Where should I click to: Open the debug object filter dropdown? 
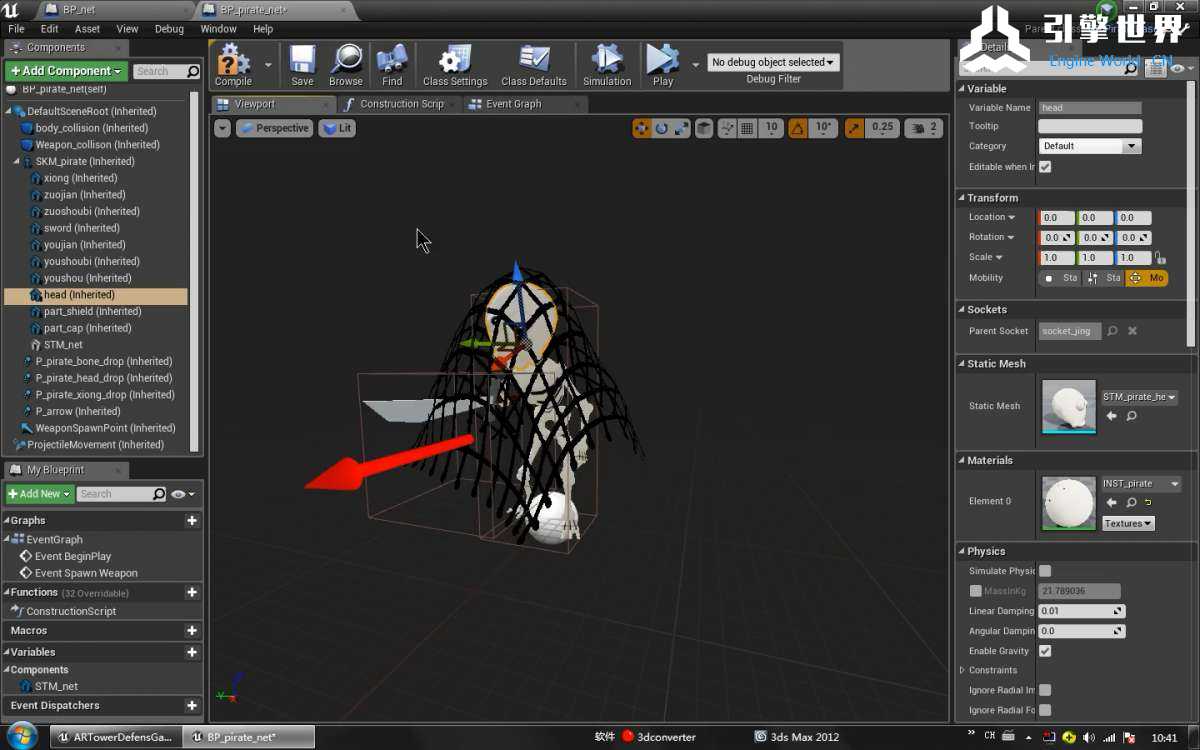point(773,62)
